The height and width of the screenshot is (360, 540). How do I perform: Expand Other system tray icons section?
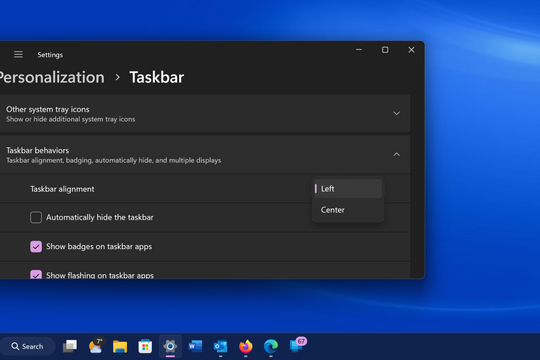pyautogui.click(x=396, y=113)
